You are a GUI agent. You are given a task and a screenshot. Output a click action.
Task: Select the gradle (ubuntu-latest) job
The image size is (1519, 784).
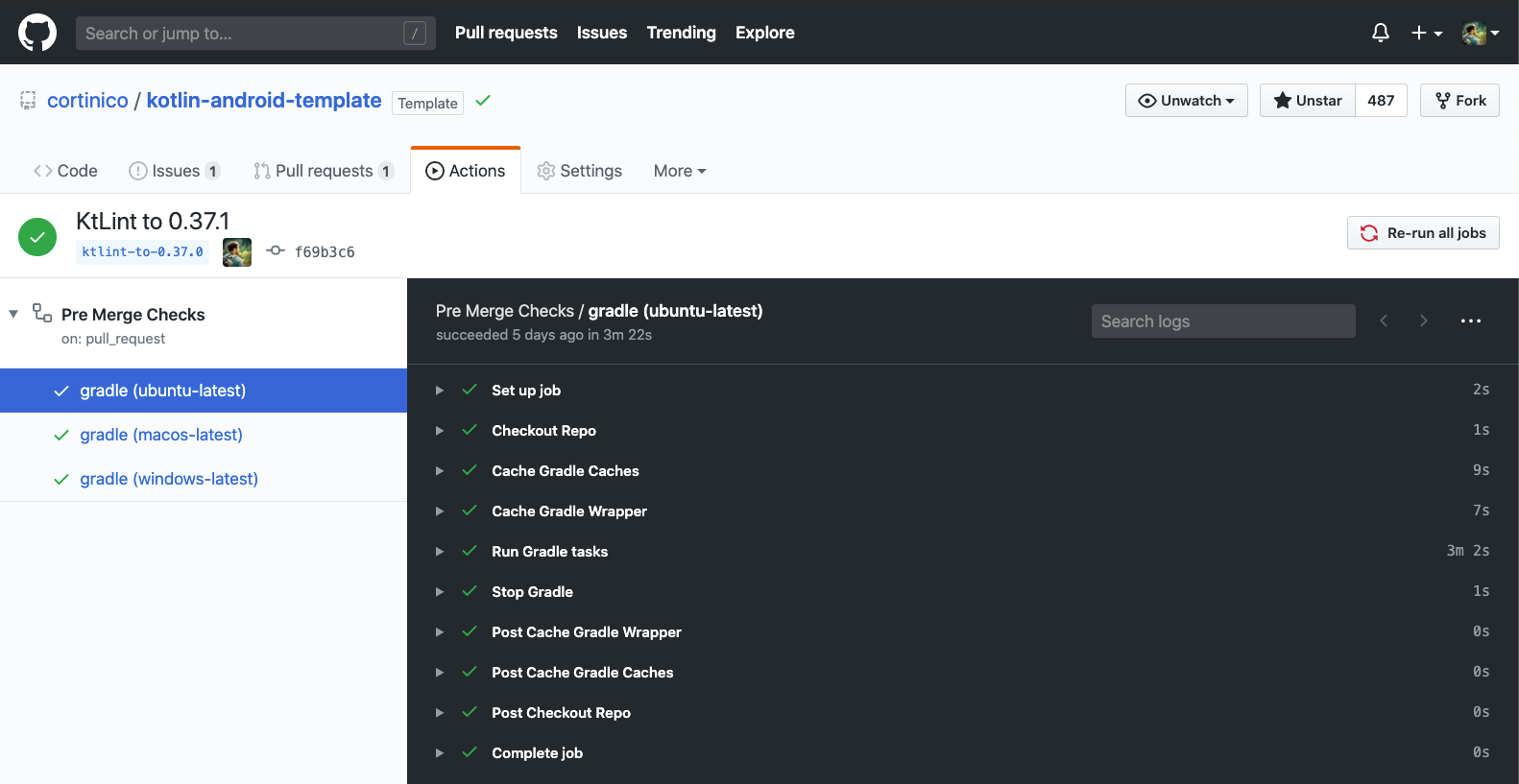click(x=204, y=391)
